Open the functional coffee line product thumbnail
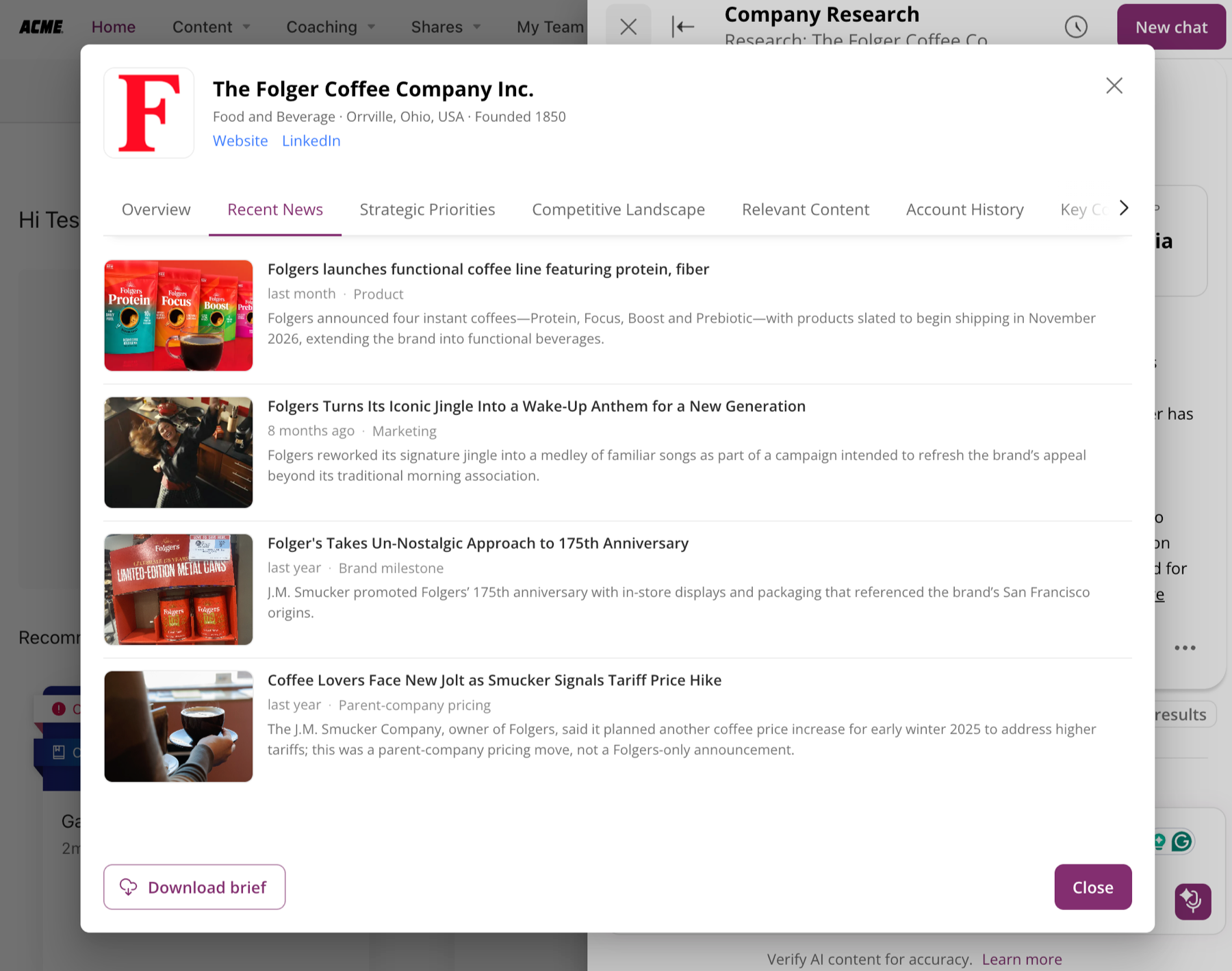1232x971 pixels. [x=179, y=316]
